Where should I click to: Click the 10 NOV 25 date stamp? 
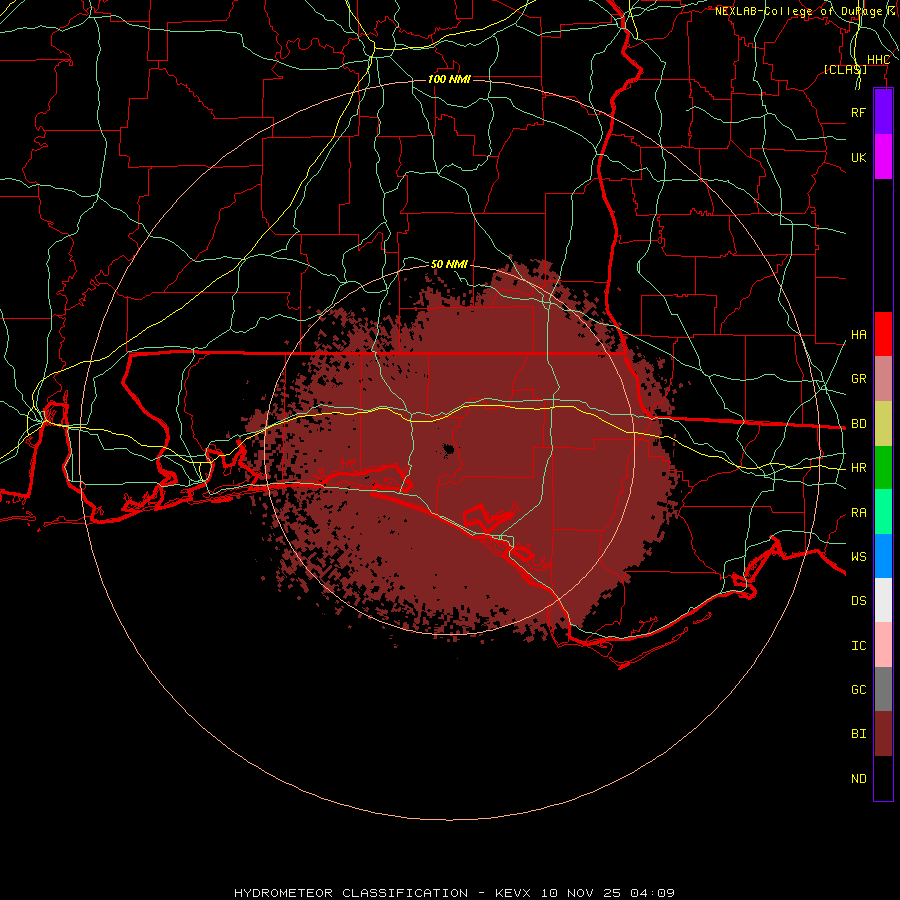(x=581, y=893)
